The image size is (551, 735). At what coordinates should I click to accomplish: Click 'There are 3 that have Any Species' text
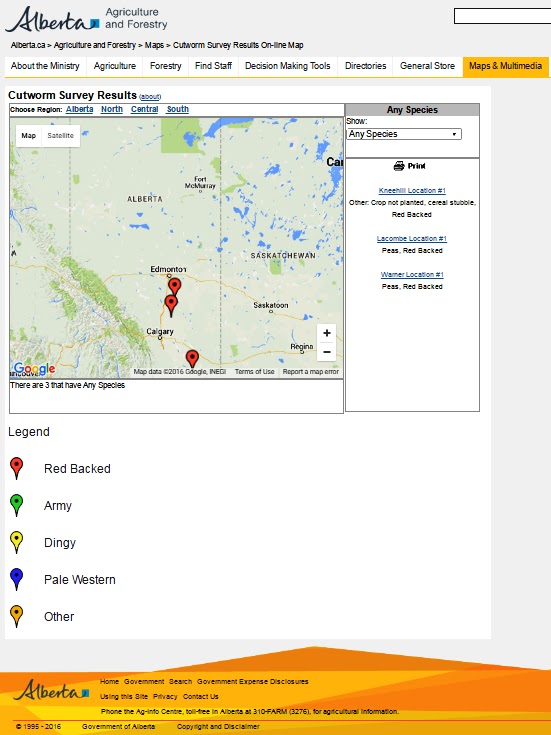pos(68,385)
